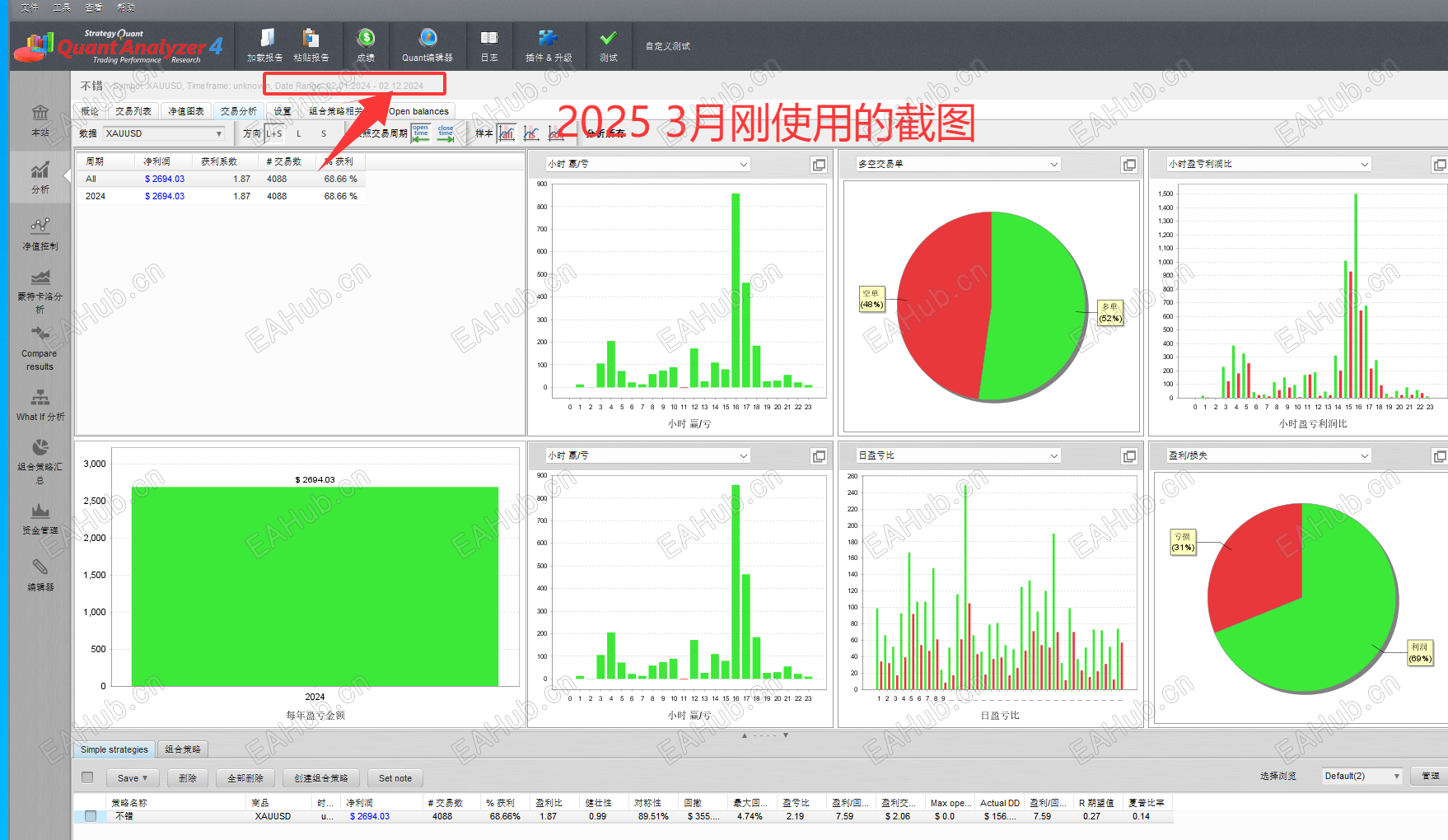The width and height of the screenshot is (1448, 840).
Task: Open 插件 & 升级 puzzle icon
Action: tap(548, 38)
